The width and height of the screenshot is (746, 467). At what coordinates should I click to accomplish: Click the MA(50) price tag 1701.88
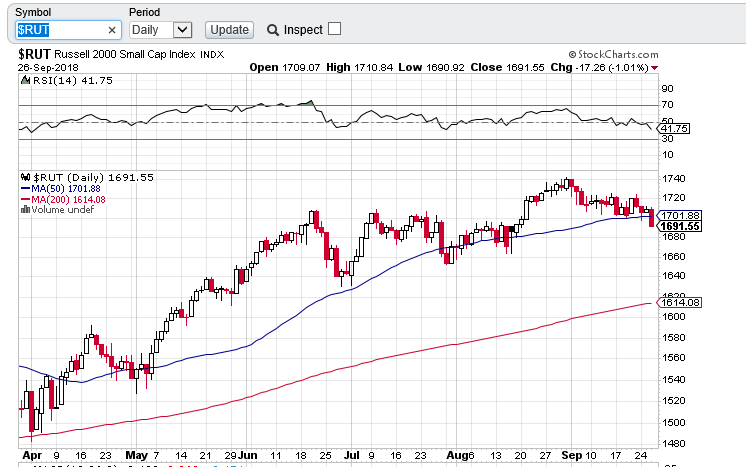[x=679, y=215]
